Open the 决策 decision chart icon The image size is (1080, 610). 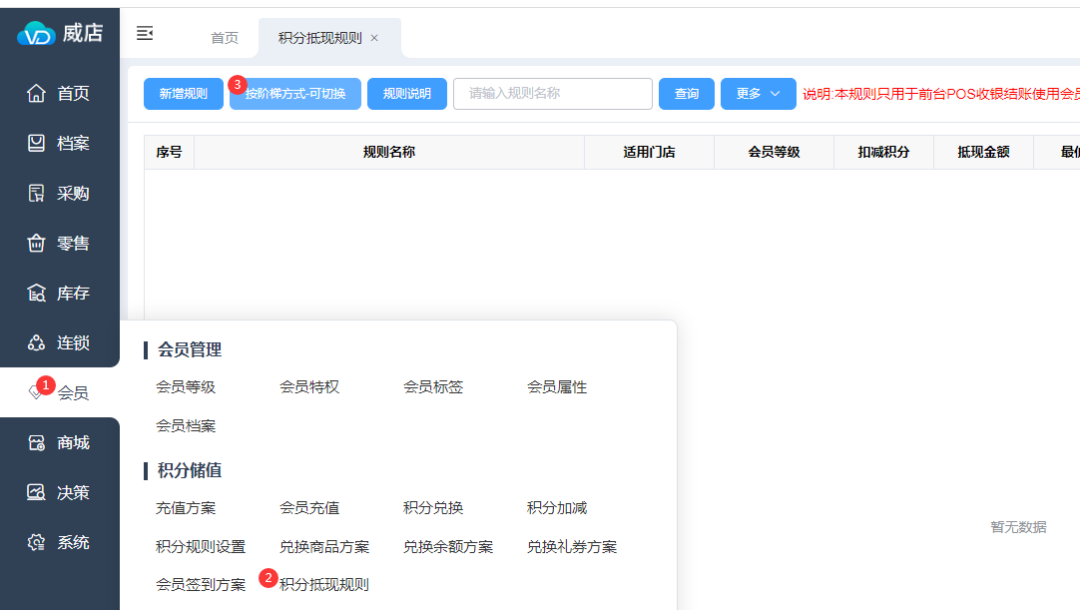point(36,493)
